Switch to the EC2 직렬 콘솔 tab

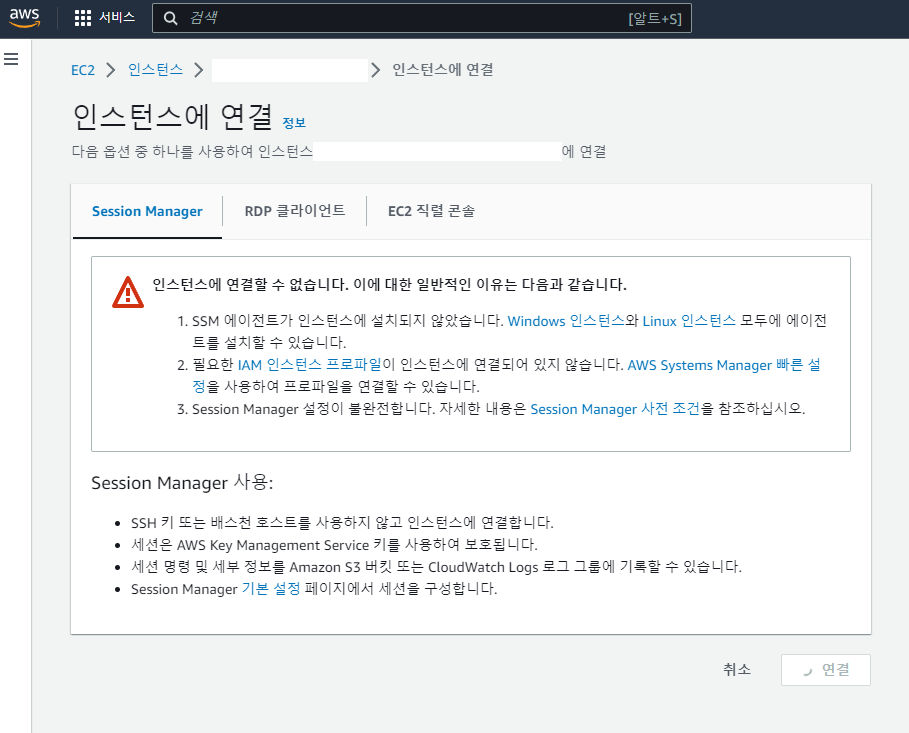click(431, 211)
